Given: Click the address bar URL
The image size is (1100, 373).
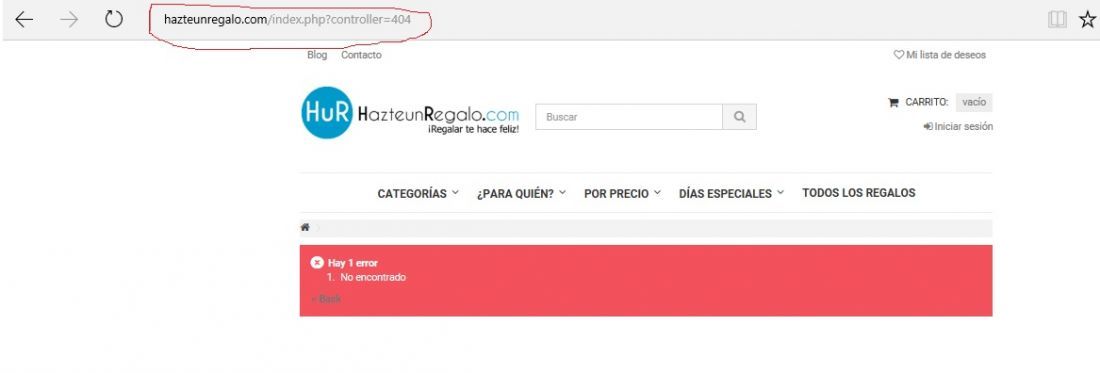Looking at the screenshot, I should pos(287,20).
